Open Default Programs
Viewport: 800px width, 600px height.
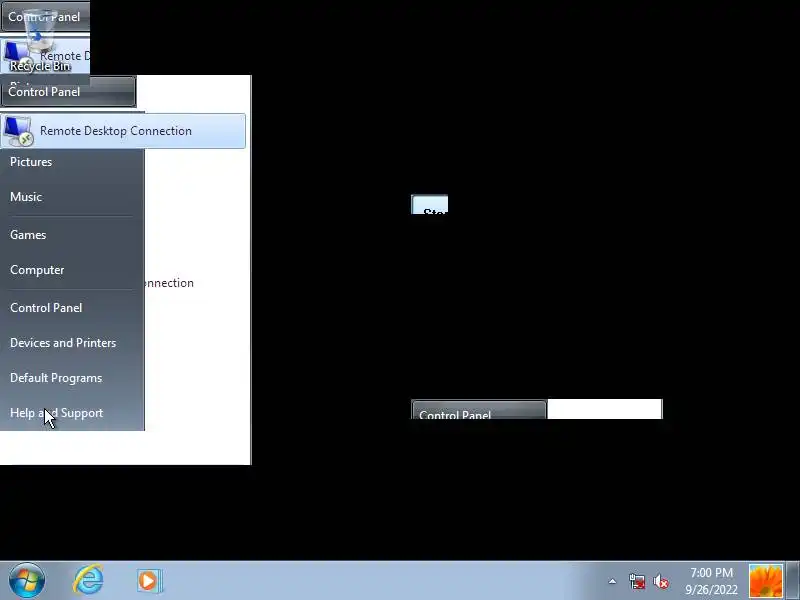coord(56,378)
